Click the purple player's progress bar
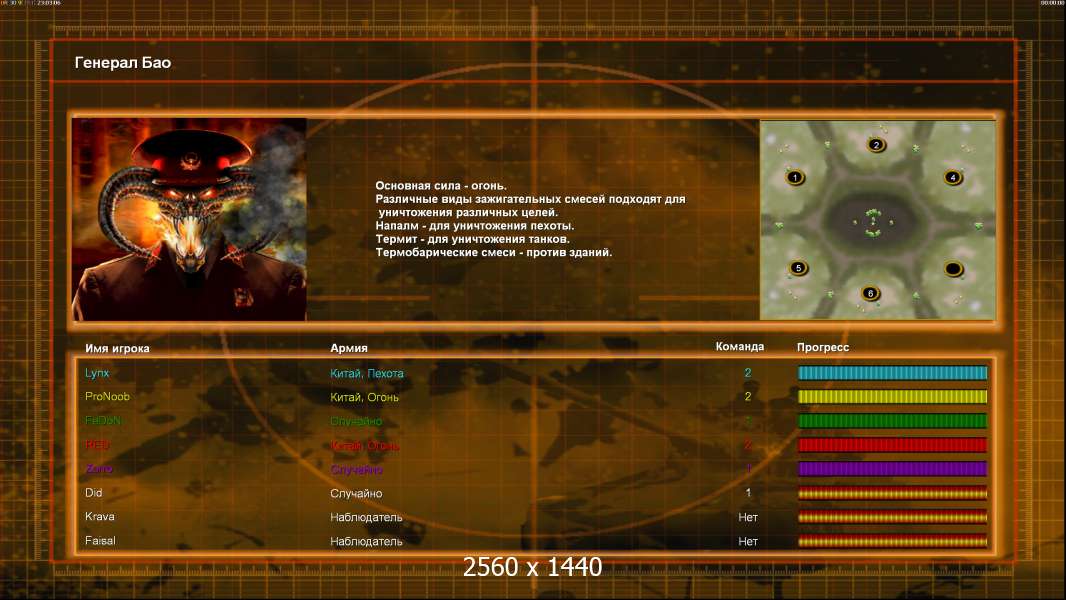This screenshot has height=600, width=1066. (x=892, y=469)
